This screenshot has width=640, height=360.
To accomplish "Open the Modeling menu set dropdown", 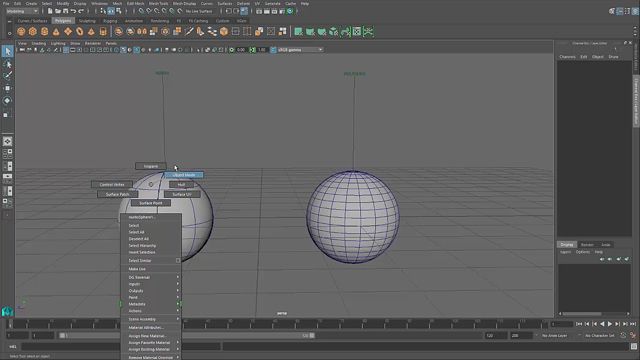I will [x=22, y=11].
